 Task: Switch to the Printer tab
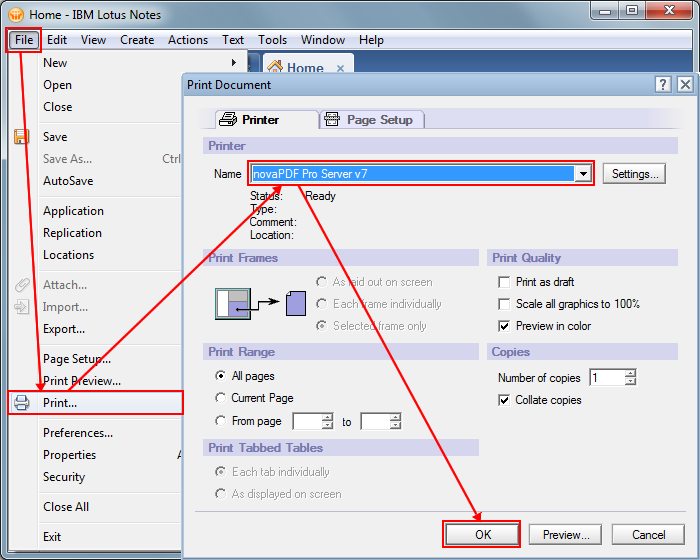pyautogui.click(x=267, y=120)
